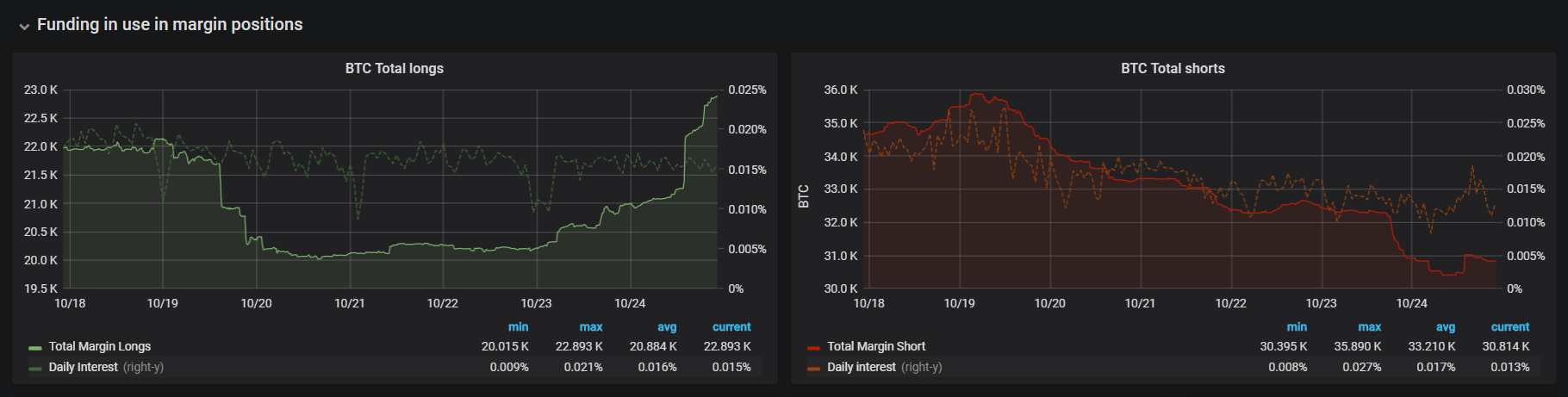Toggle the Total Margin Longs series label
The width and height of the screenshot is (1568, 397).
tap(99, 346)
